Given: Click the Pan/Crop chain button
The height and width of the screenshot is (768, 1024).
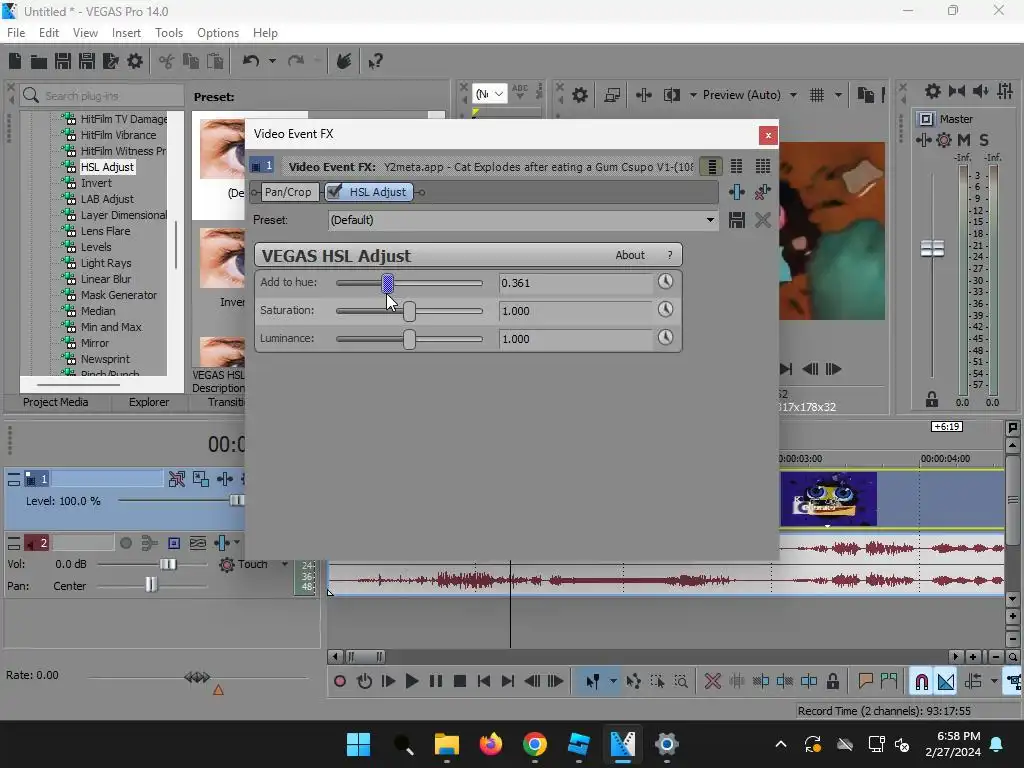Looking at the screenshot, I should pos(288,192).
